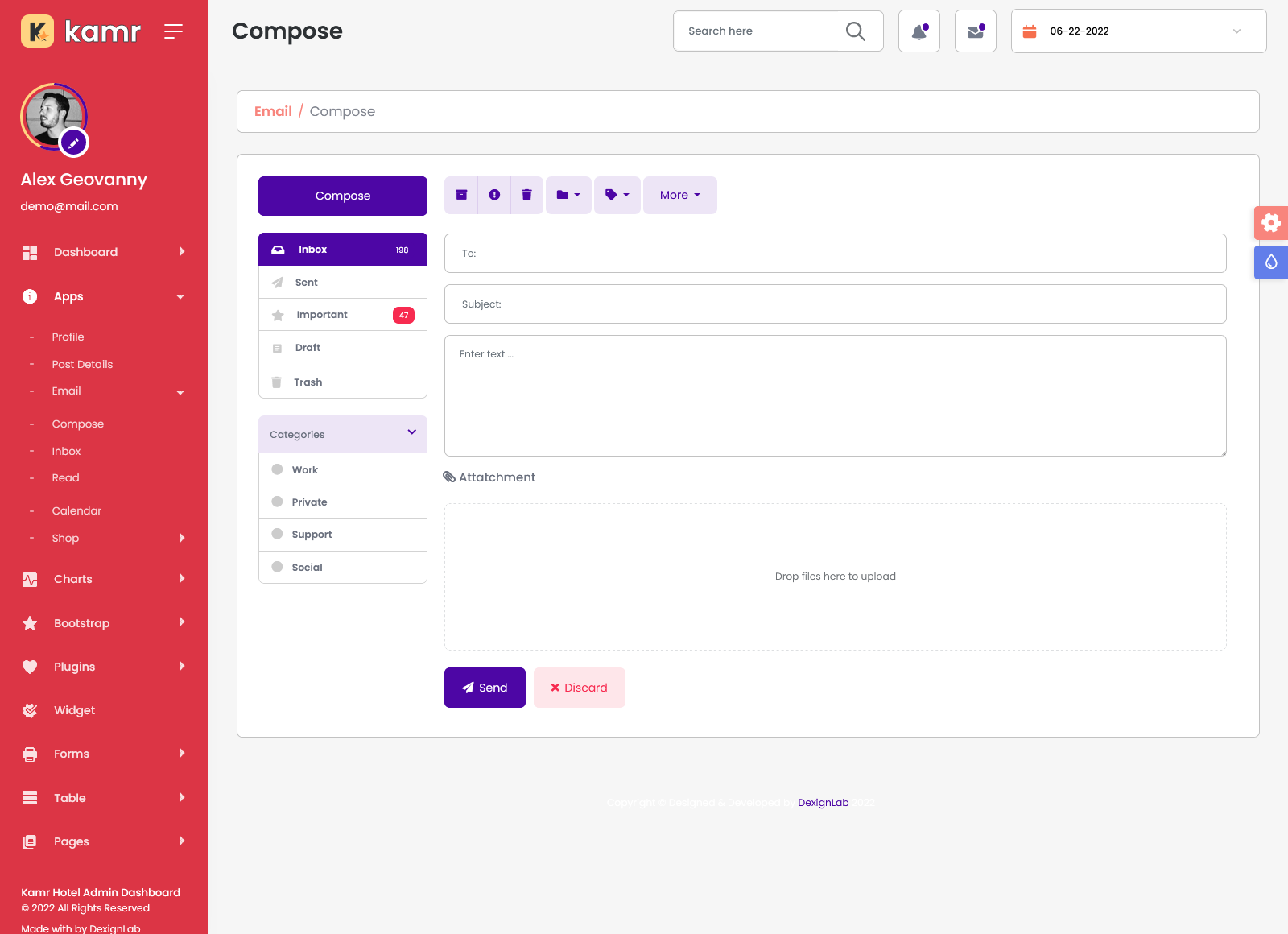Toggle the sidebar hamburger menu

point(173,31)
